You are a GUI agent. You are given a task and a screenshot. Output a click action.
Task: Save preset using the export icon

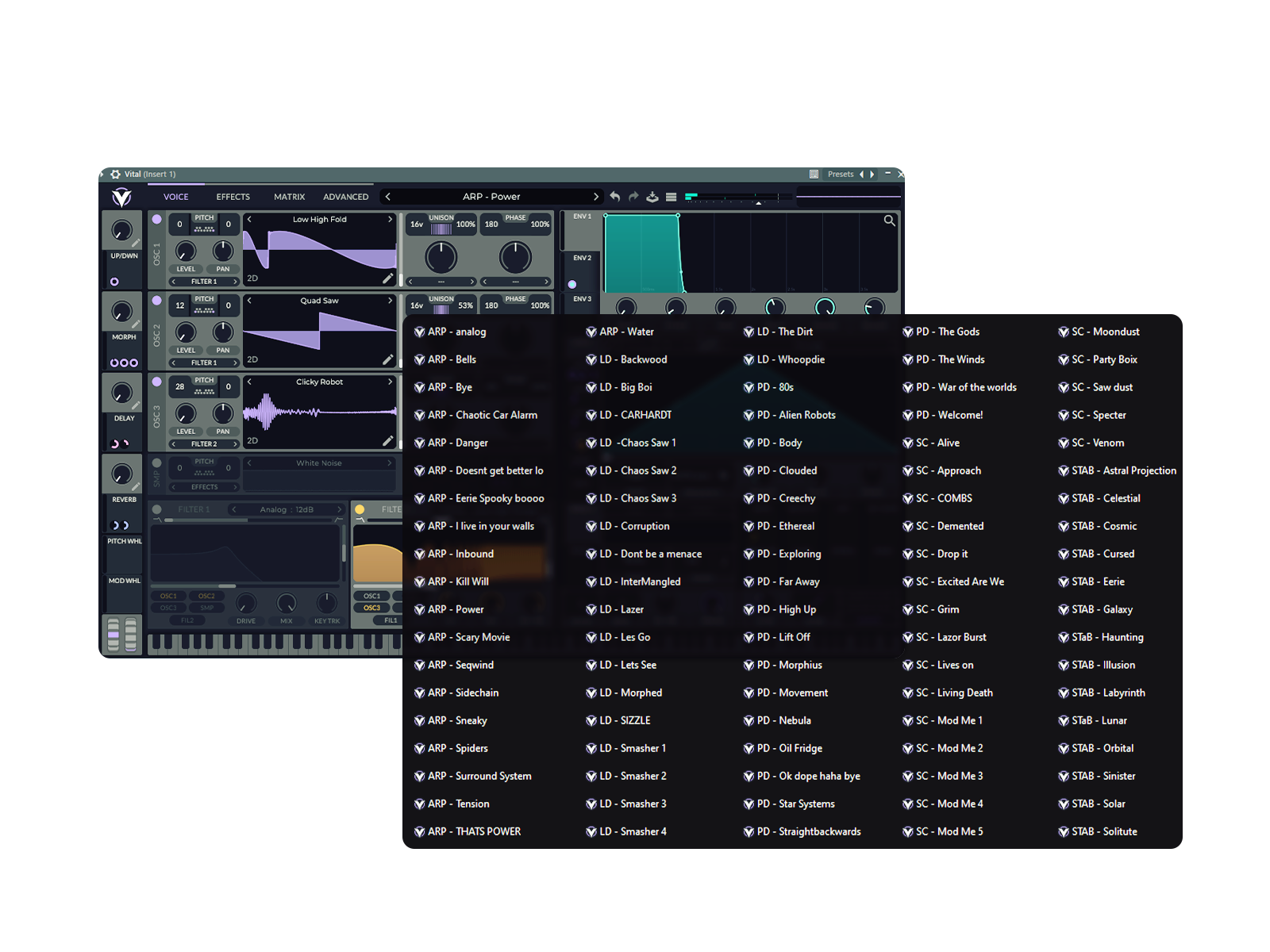pyautogui.click(x=652, y=197)
